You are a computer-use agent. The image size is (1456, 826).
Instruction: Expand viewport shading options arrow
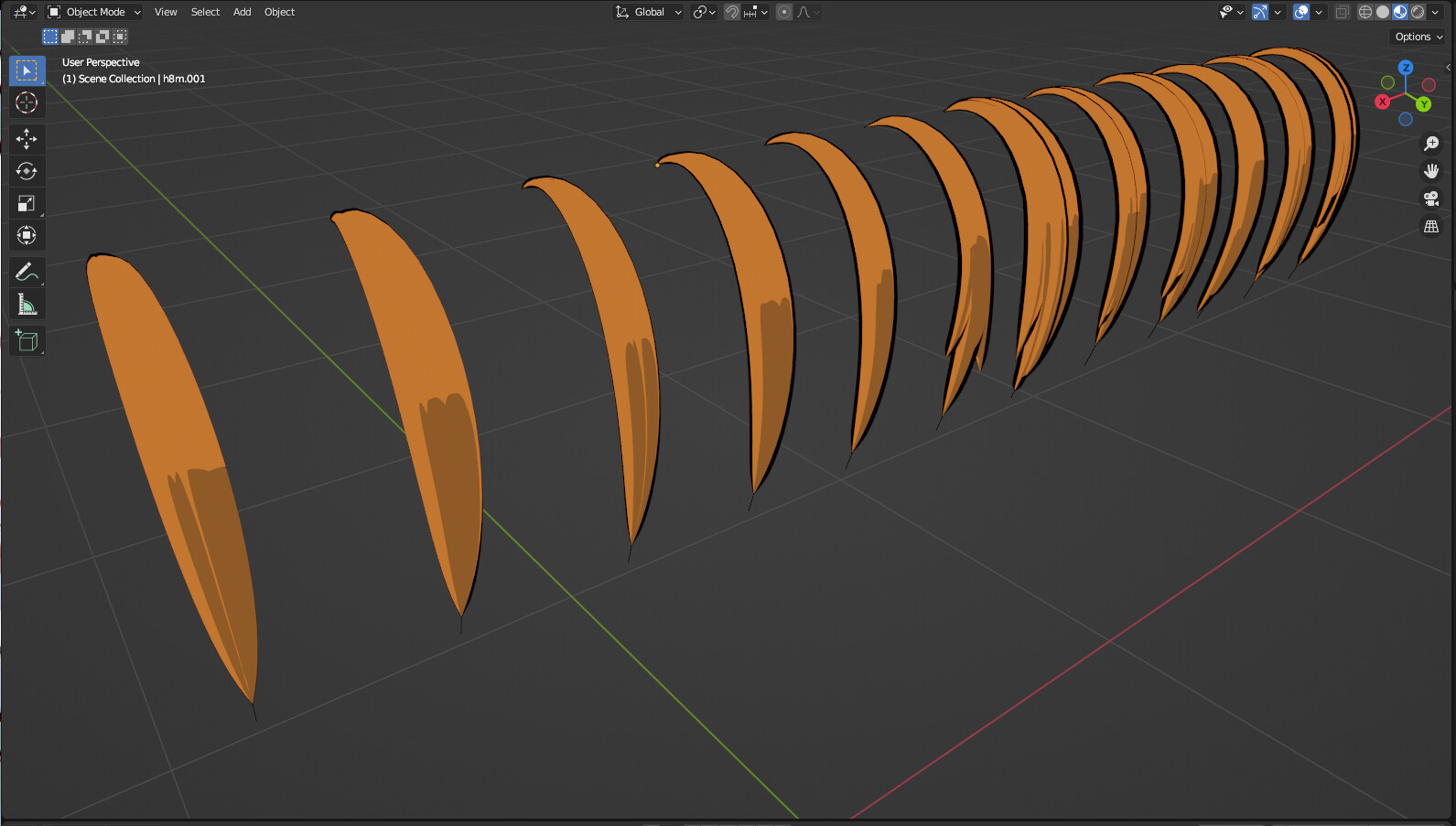(x=1435, y=12)
